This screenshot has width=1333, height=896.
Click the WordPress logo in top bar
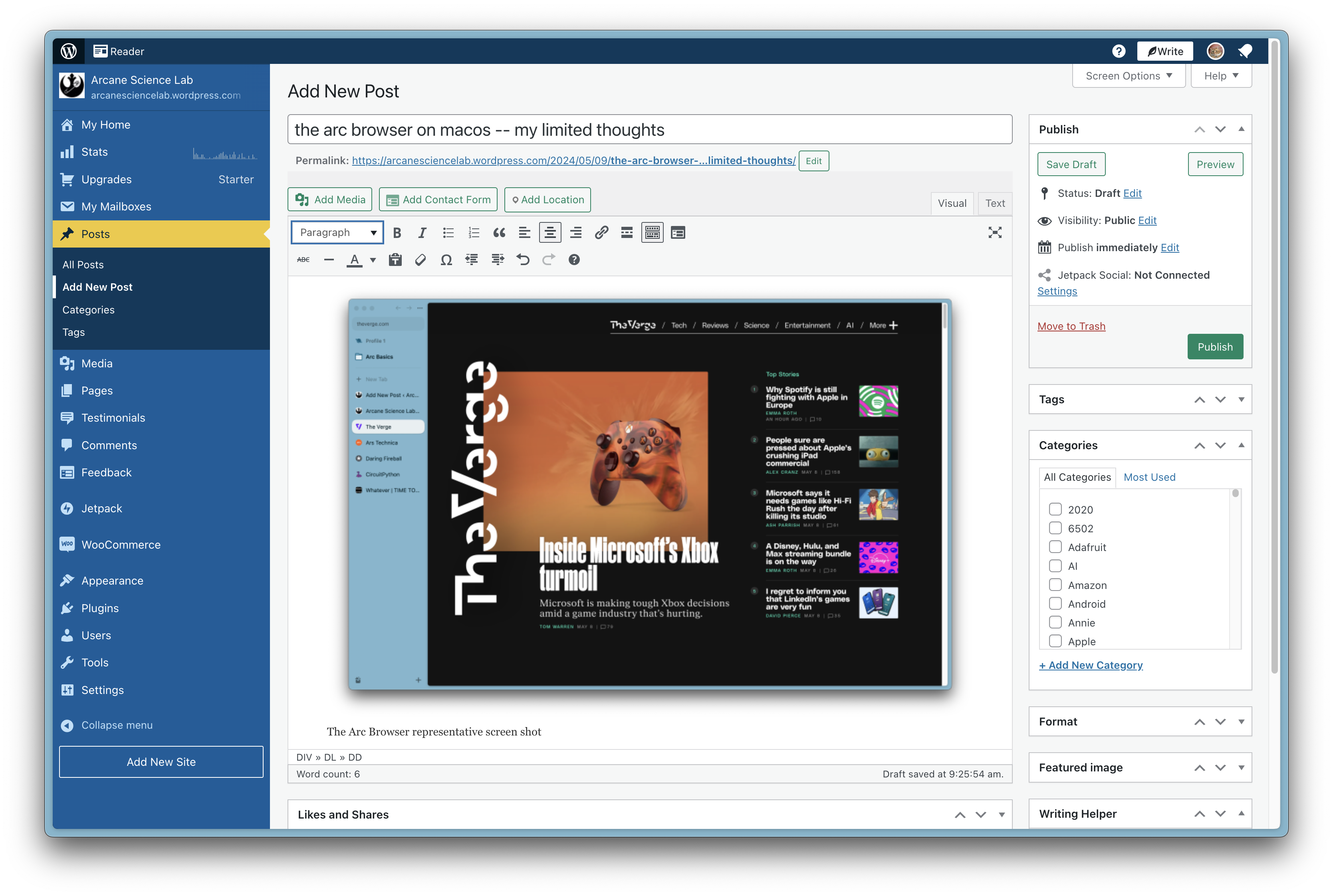pyautogui.click(x=69, y=52)
